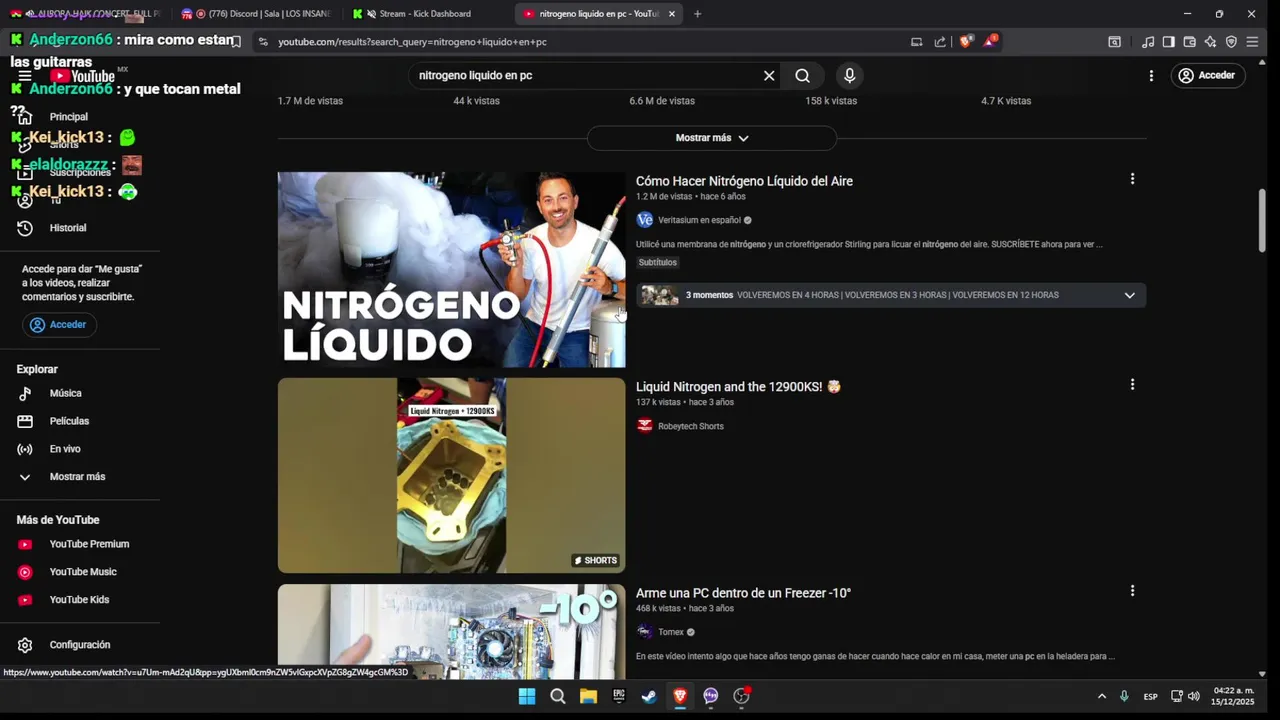Start voice search with microphone icon
The width and height of the screenshot is (1280, 720).
click(x=849, y=76)
